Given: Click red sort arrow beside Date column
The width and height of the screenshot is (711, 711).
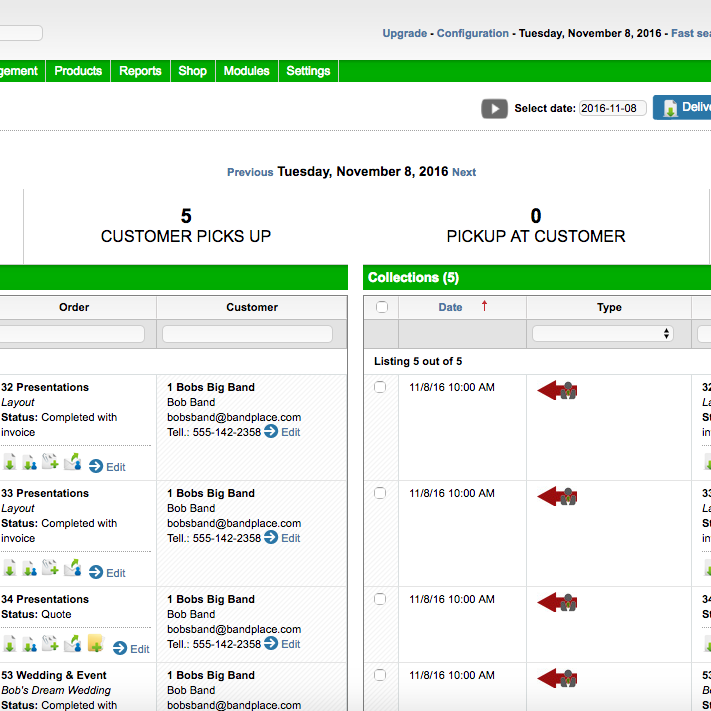Looking at the screenshot, I should [485, 306].
